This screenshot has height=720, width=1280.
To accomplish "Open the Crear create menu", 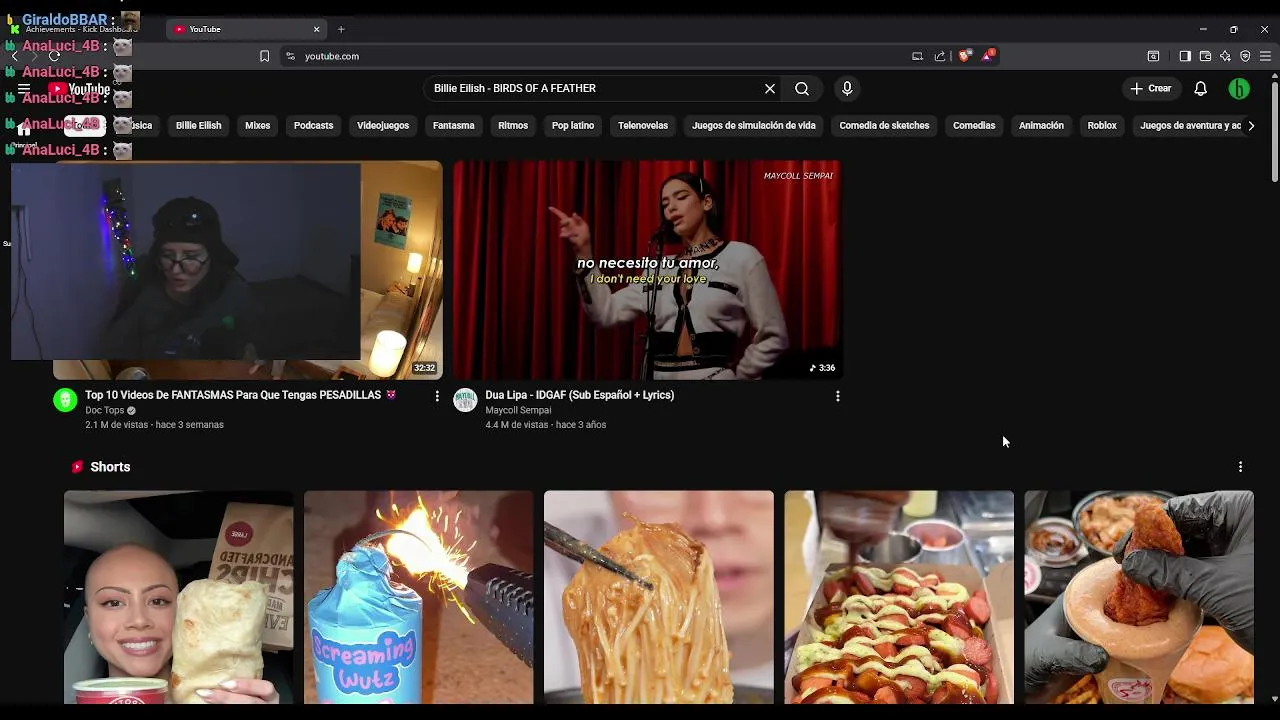I will 1150,89.
